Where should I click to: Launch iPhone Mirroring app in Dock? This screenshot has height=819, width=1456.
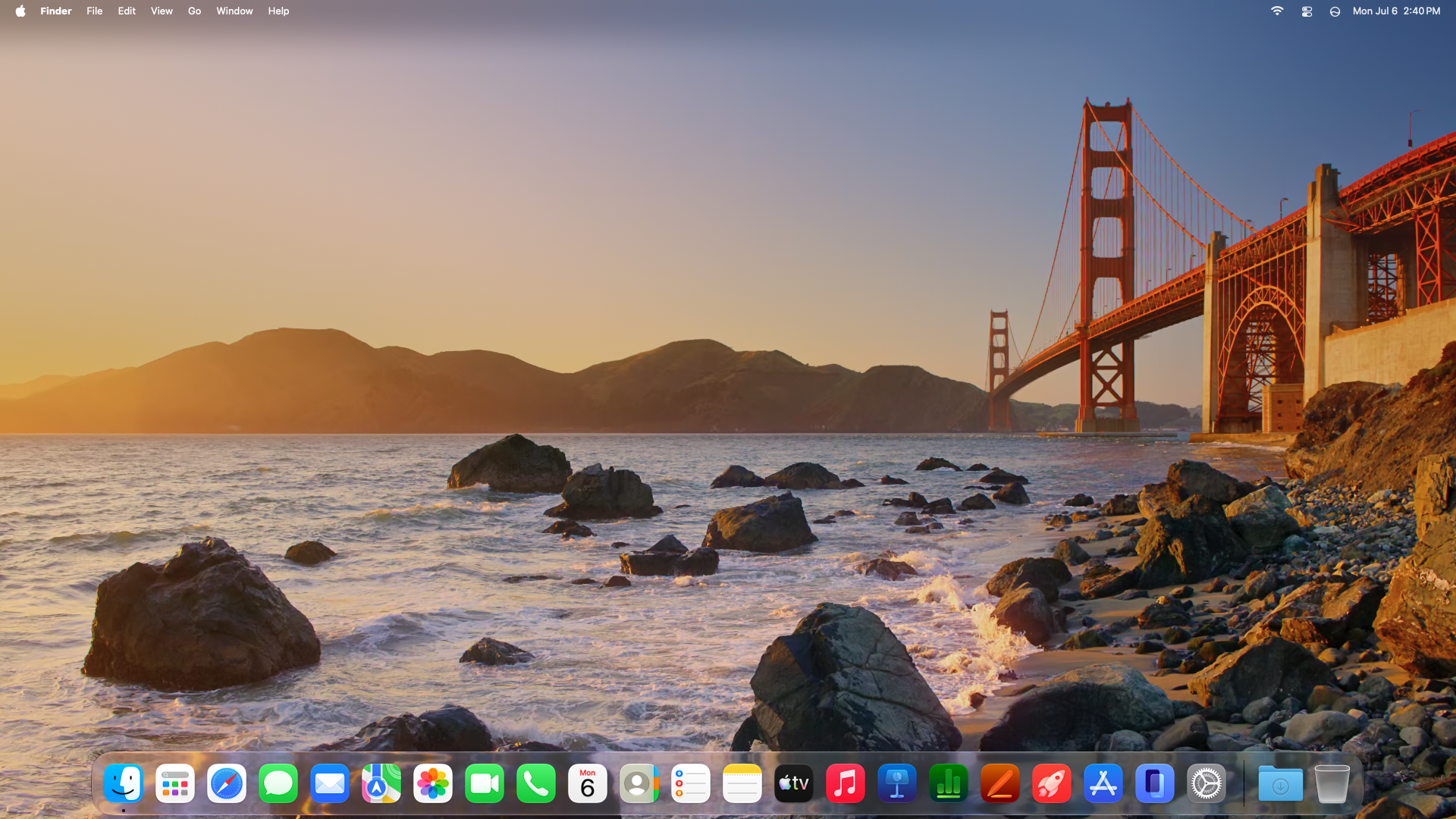pos(1155,783)
